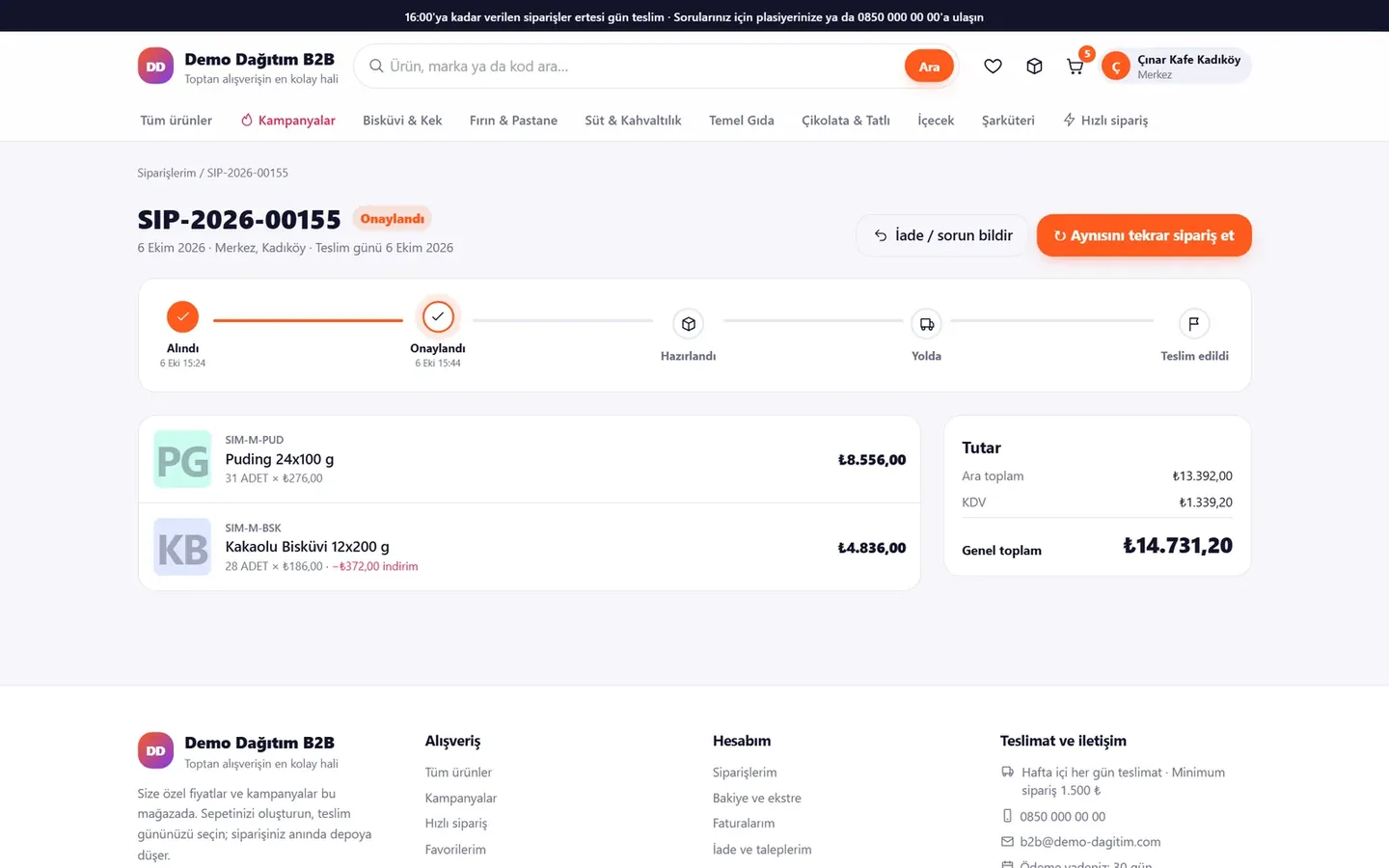Open the Kampanyalar menu item
Image resolution: width=1389 pixels, height=868 pixels.
click(287, 121)
